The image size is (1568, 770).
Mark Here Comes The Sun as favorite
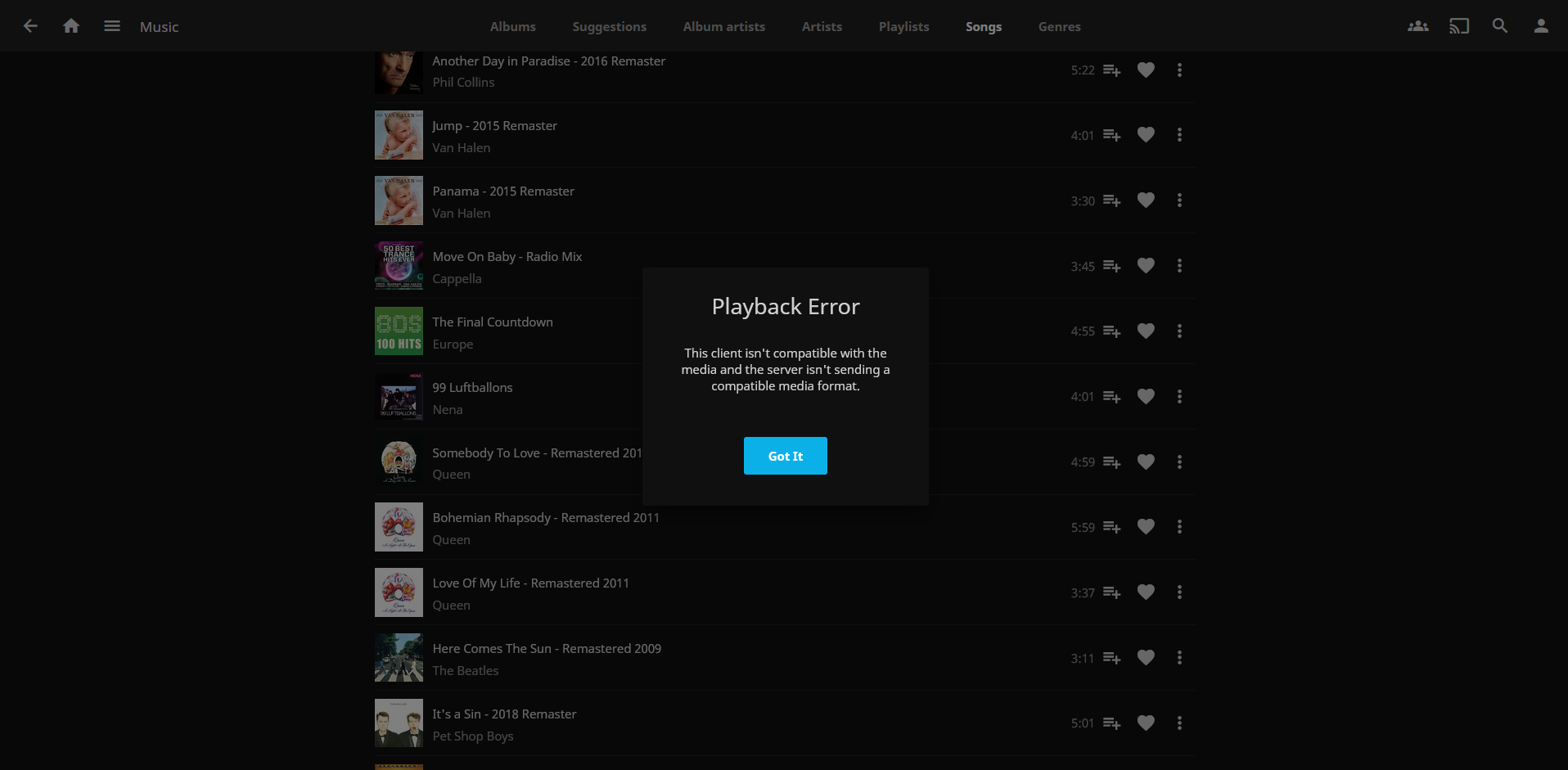point(1146,658)
